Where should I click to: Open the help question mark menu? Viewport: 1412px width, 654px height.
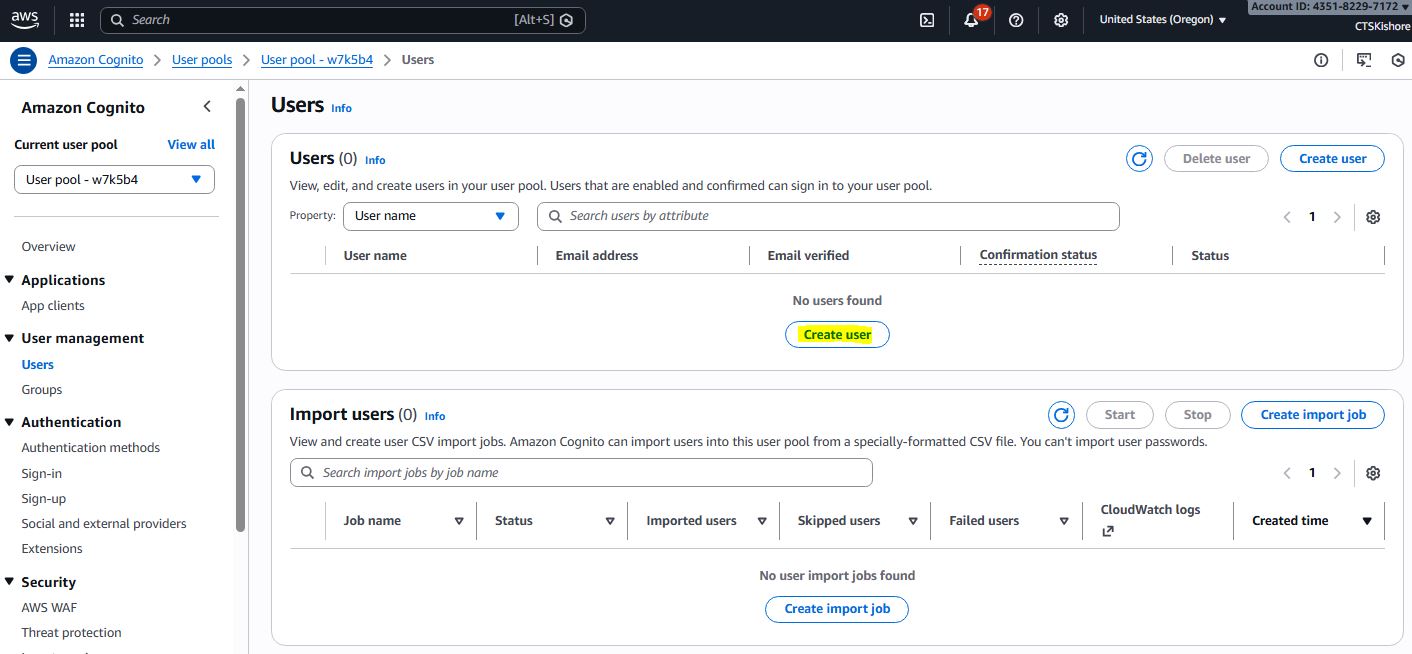pyautogui.click(x=1016, y=20)
